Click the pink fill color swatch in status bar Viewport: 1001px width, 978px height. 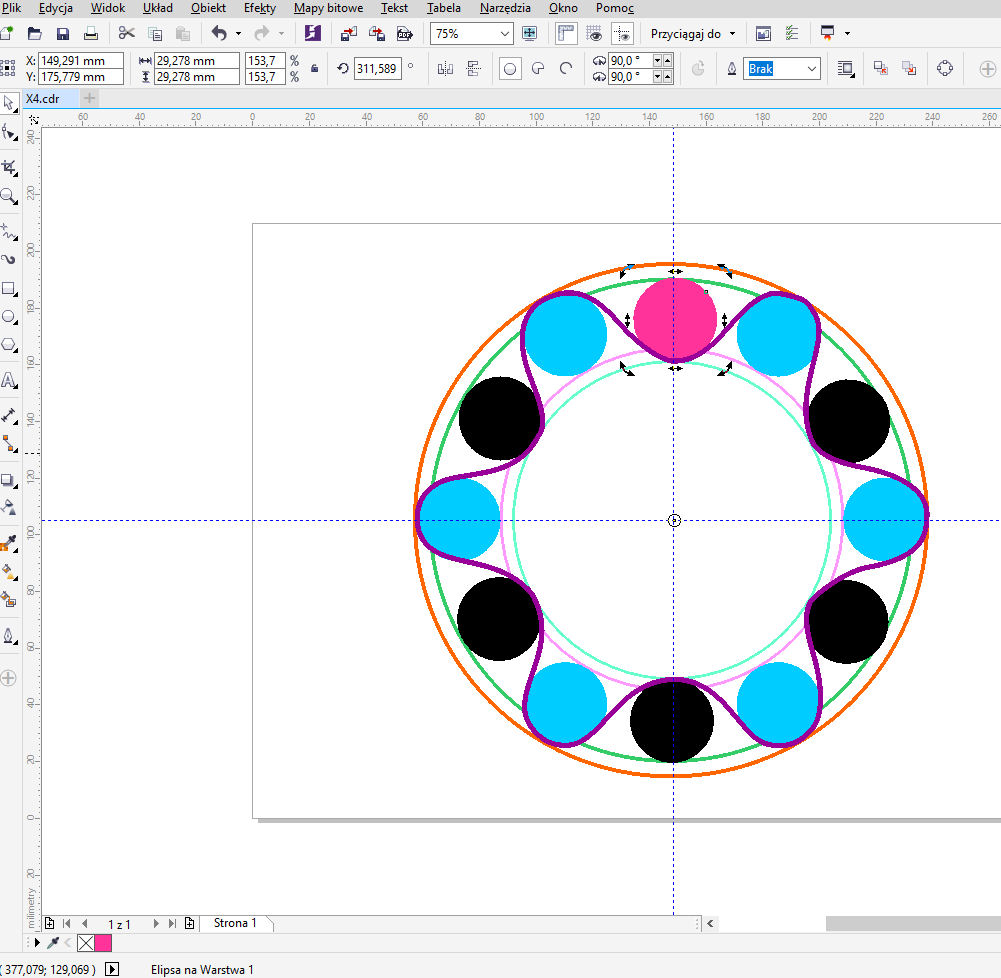click(x=103, y=943)
